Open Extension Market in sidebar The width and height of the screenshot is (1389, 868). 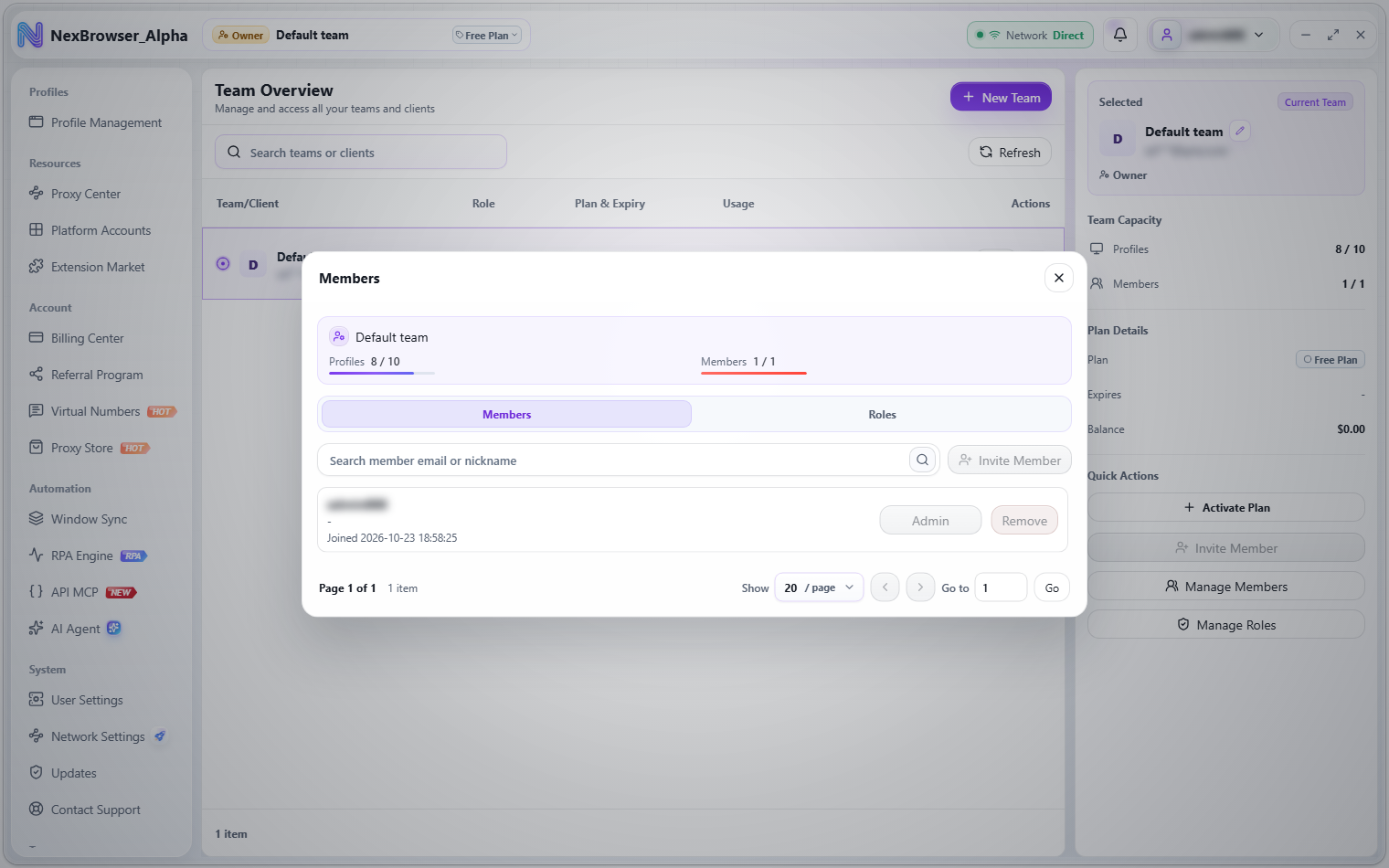[x=87, y=267]
